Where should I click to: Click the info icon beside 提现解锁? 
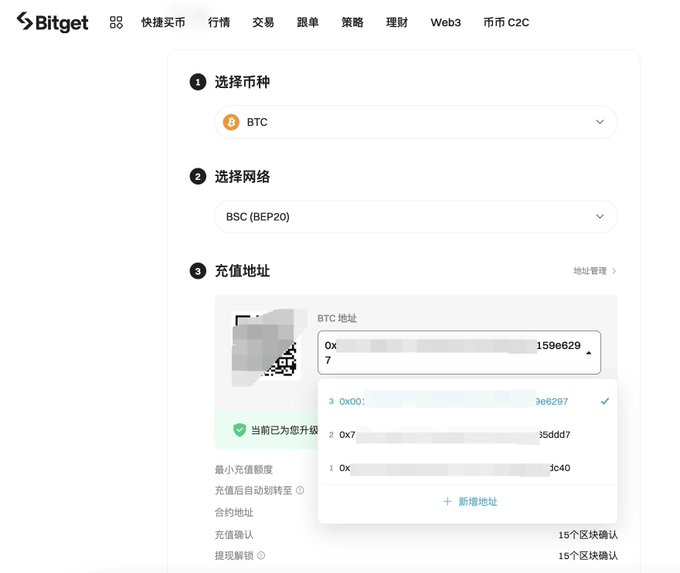[261, 555]
